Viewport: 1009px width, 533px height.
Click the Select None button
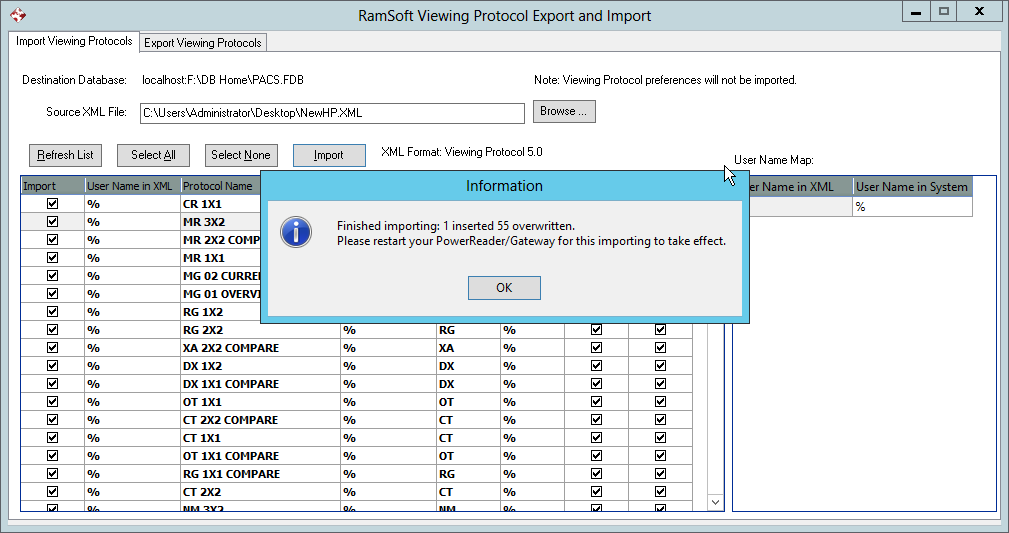tap(241, 155)
